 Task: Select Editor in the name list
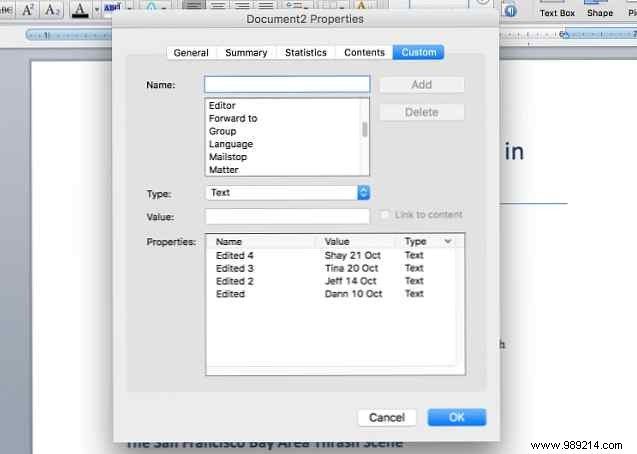(283, 106)
